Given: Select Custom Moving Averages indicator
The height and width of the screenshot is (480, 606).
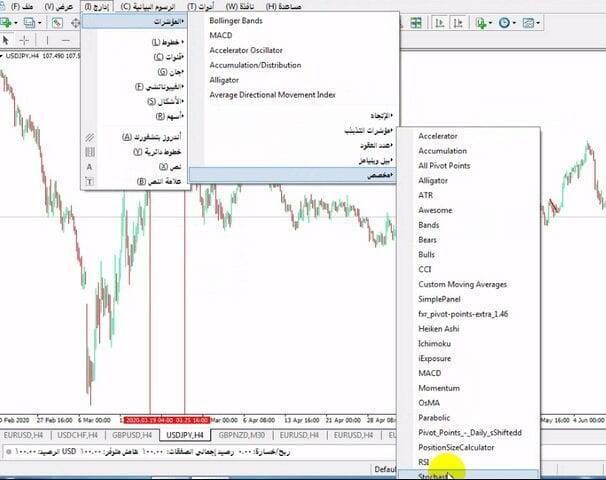Looking at the screenshot, I should [462, 284].
